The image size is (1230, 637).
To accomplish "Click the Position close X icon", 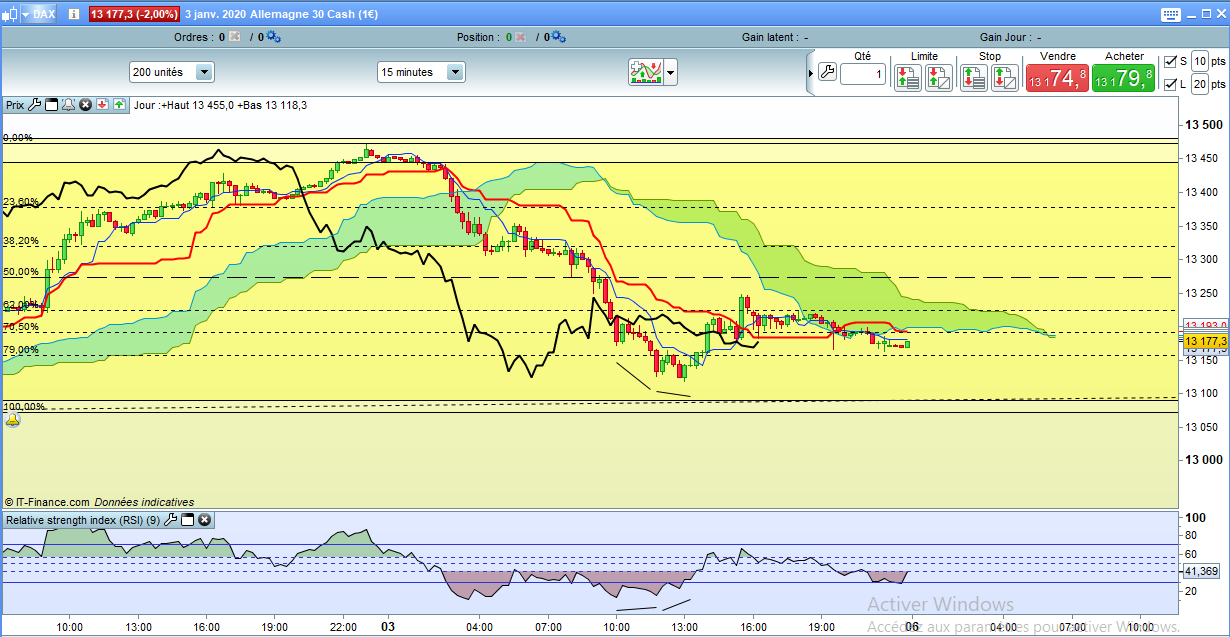I will (x=521, y=37).
